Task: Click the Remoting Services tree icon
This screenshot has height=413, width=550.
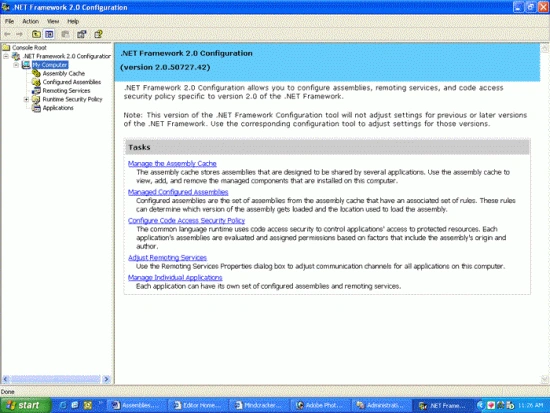Action: 36,91
